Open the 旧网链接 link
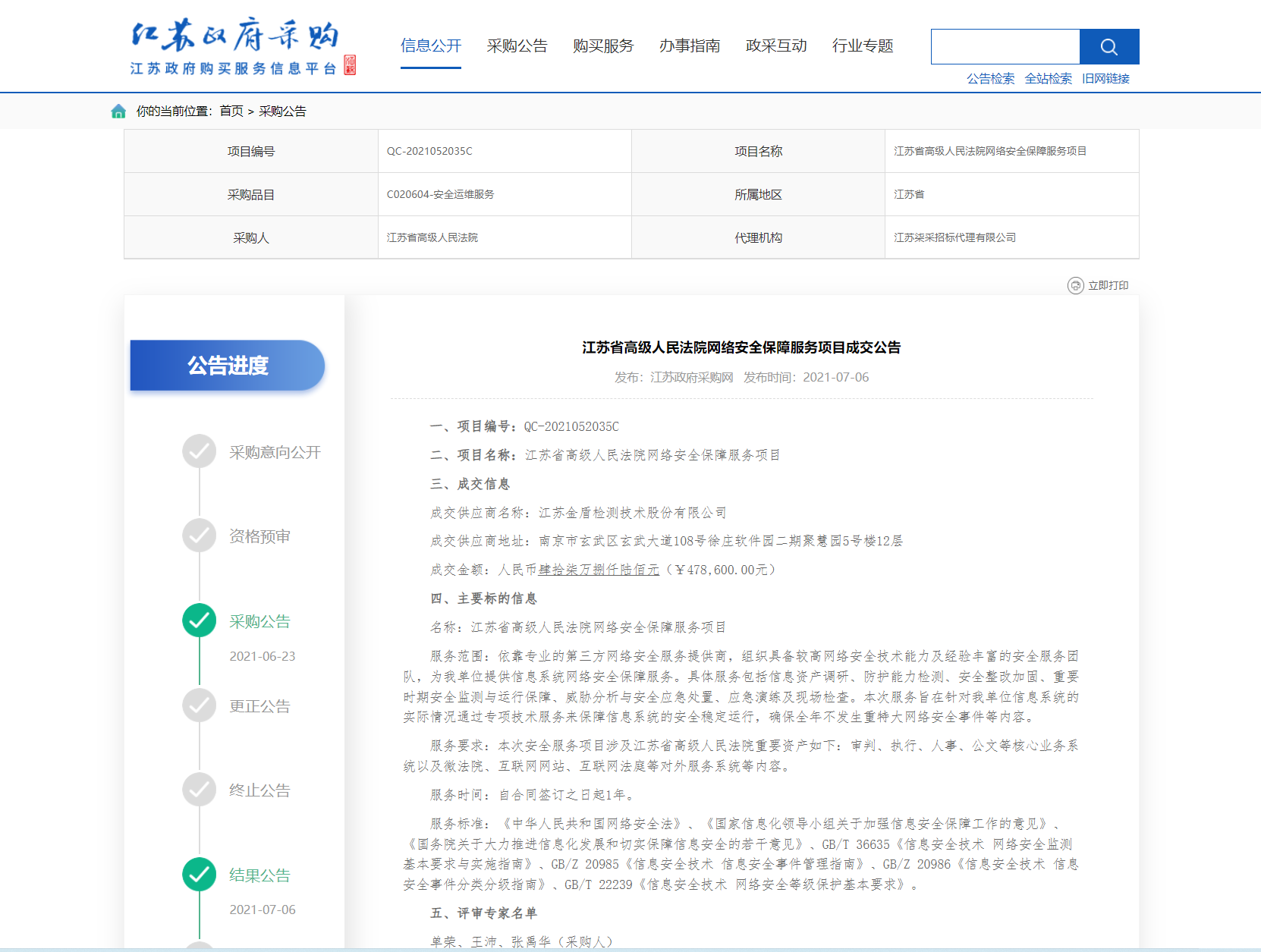 [1105, 79]
